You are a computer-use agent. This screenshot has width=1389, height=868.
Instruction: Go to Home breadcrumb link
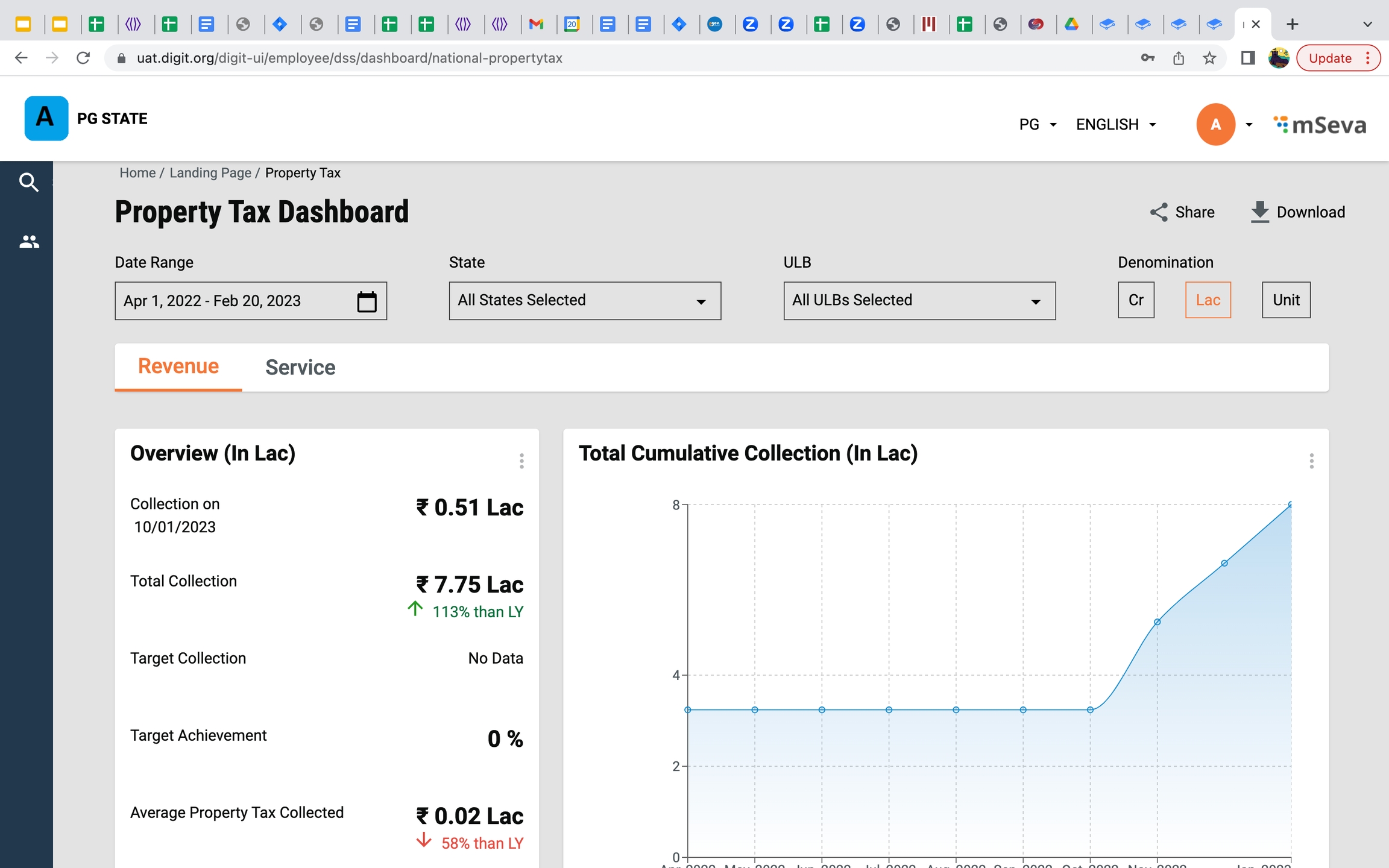tap(137, 173)
